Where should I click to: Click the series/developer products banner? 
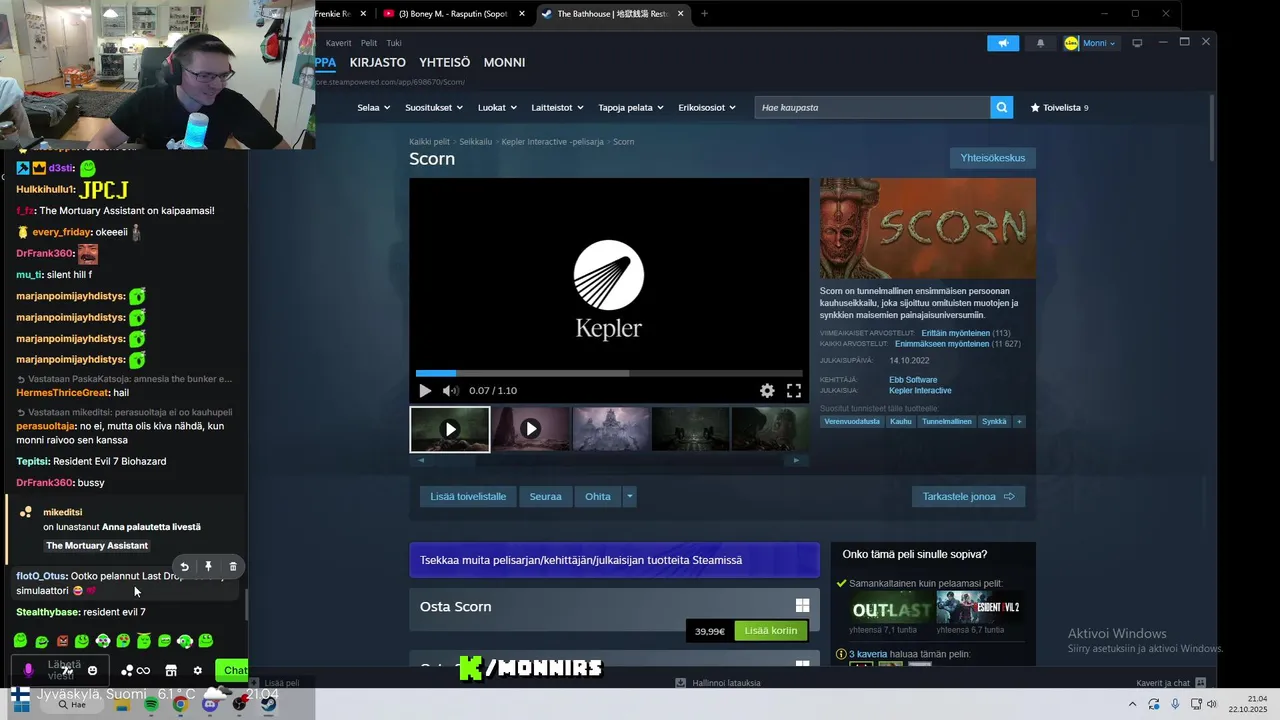pos(614,560)
